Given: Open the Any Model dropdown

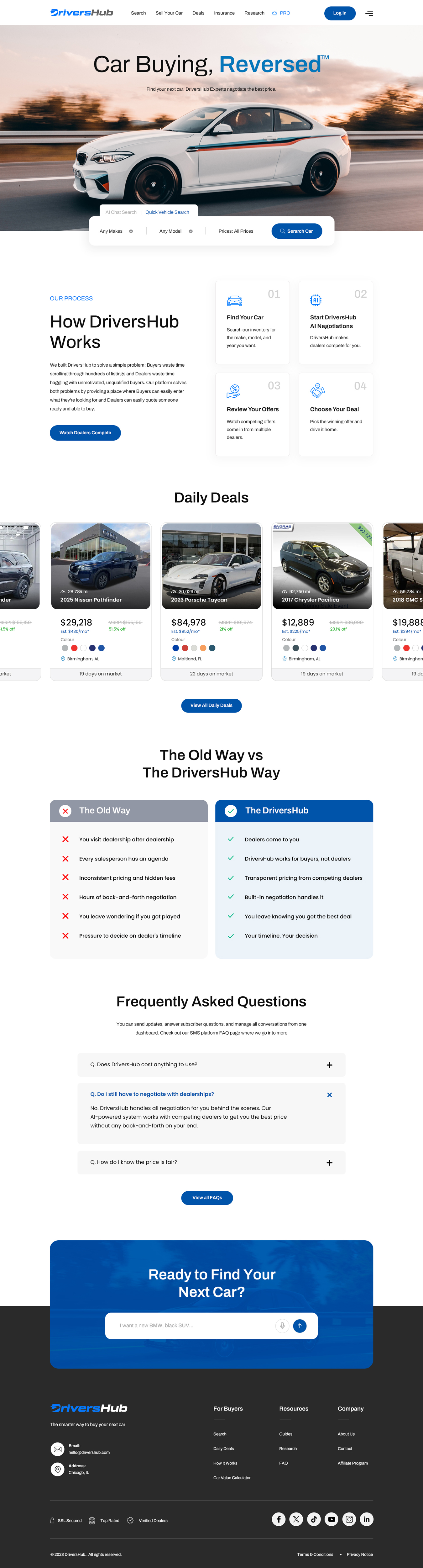Looking at the screenshot, I should coord(176,231).
